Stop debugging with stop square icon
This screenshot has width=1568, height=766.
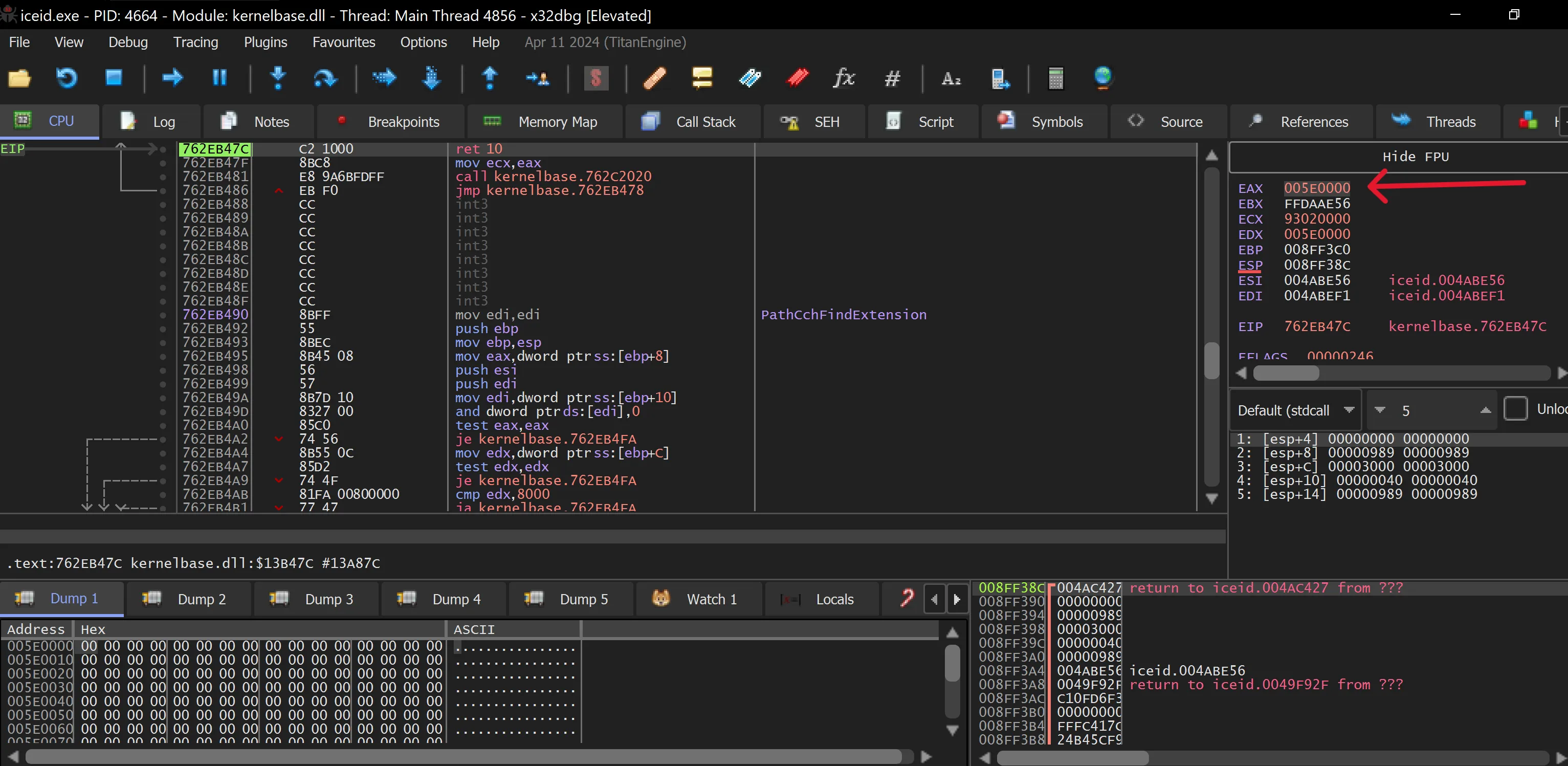pyautogui.click(x=114, y=78)
